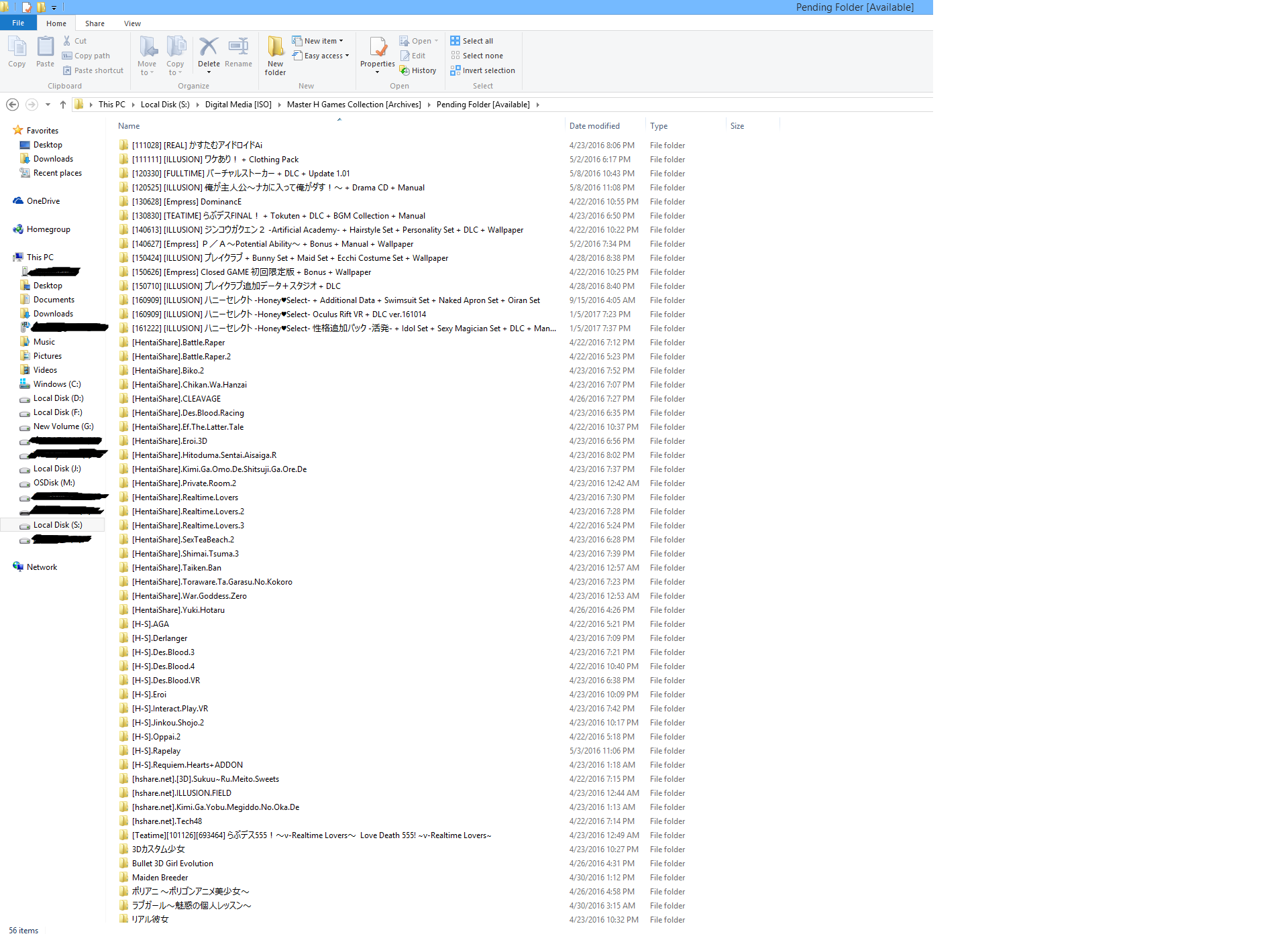Click the Edit icon in Open group
Screen dimensions: 1288x936
coord(405,56)
